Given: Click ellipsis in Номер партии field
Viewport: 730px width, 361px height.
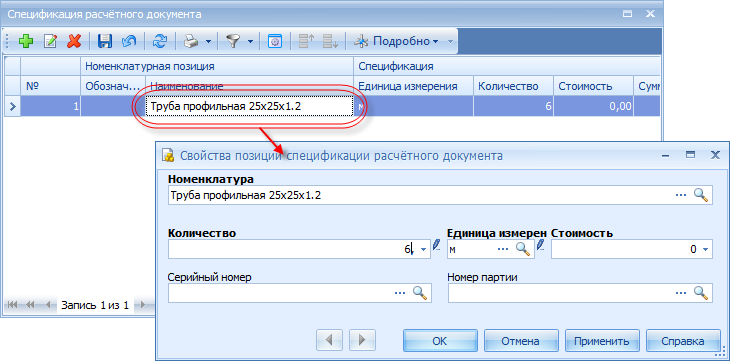Looking at the screenshot, I should (x=681, y=293).
